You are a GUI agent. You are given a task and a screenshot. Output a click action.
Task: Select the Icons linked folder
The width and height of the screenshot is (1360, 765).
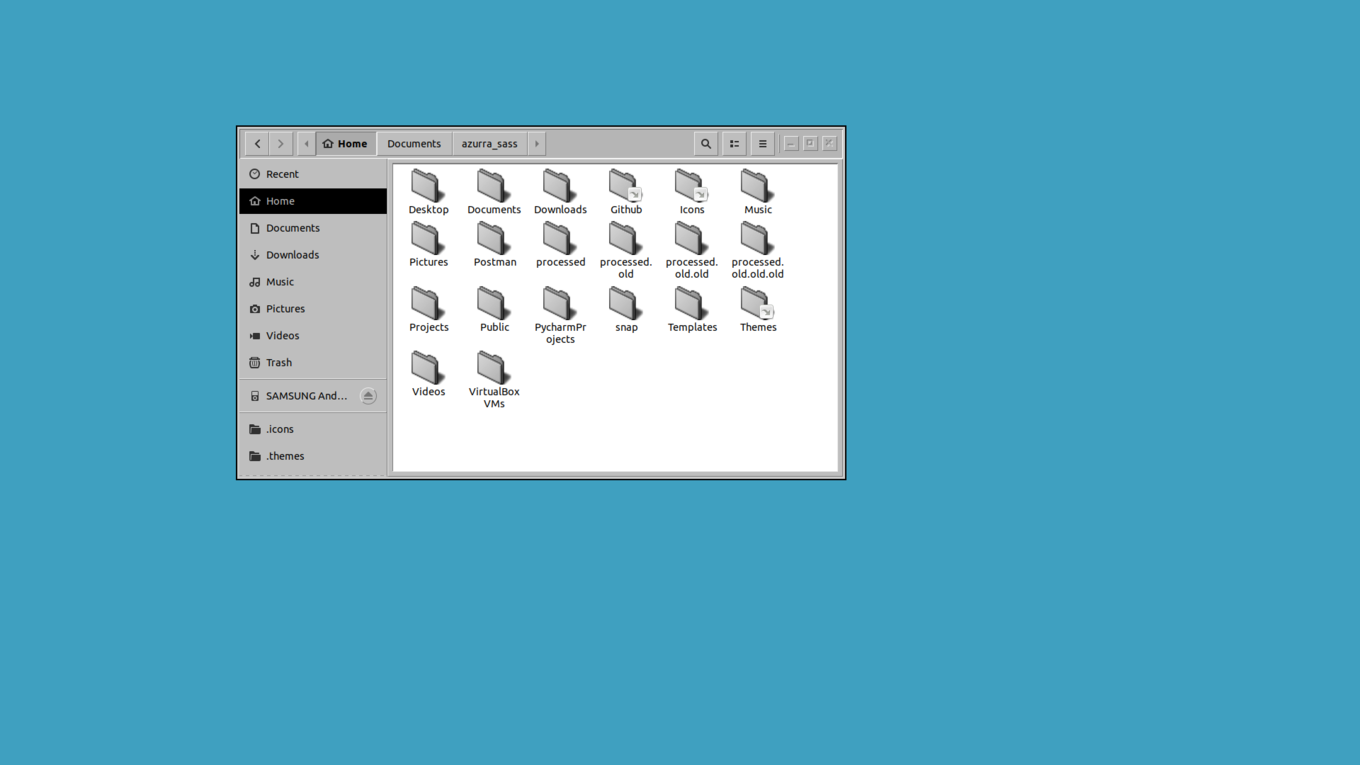(692, 192)
